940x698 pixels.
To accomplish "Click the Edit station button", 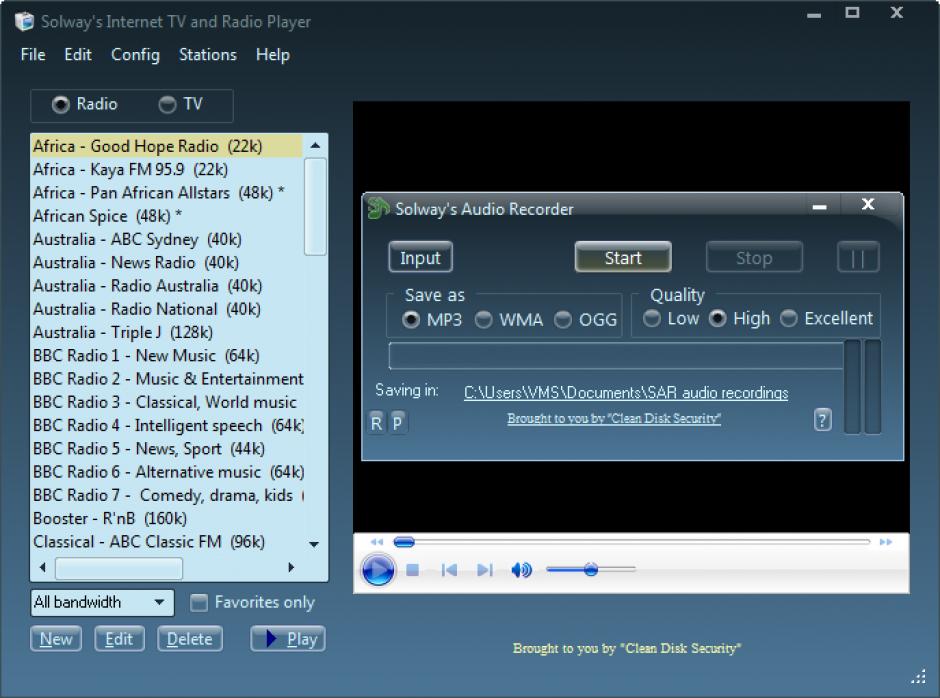I will [119, 639].
